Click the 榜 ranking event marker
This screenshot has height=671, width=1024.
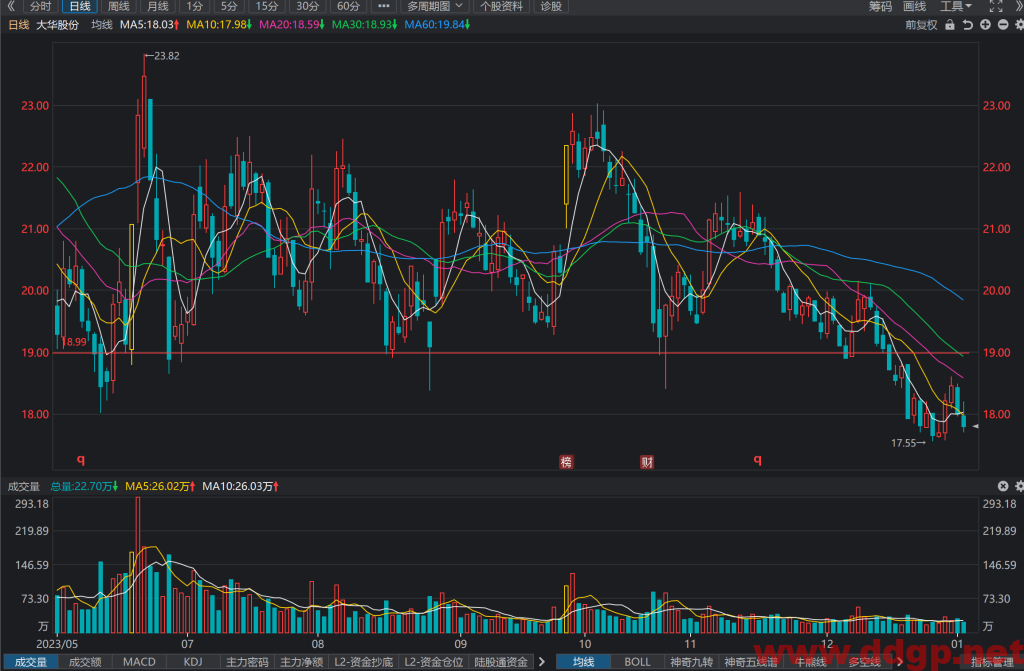566,462
